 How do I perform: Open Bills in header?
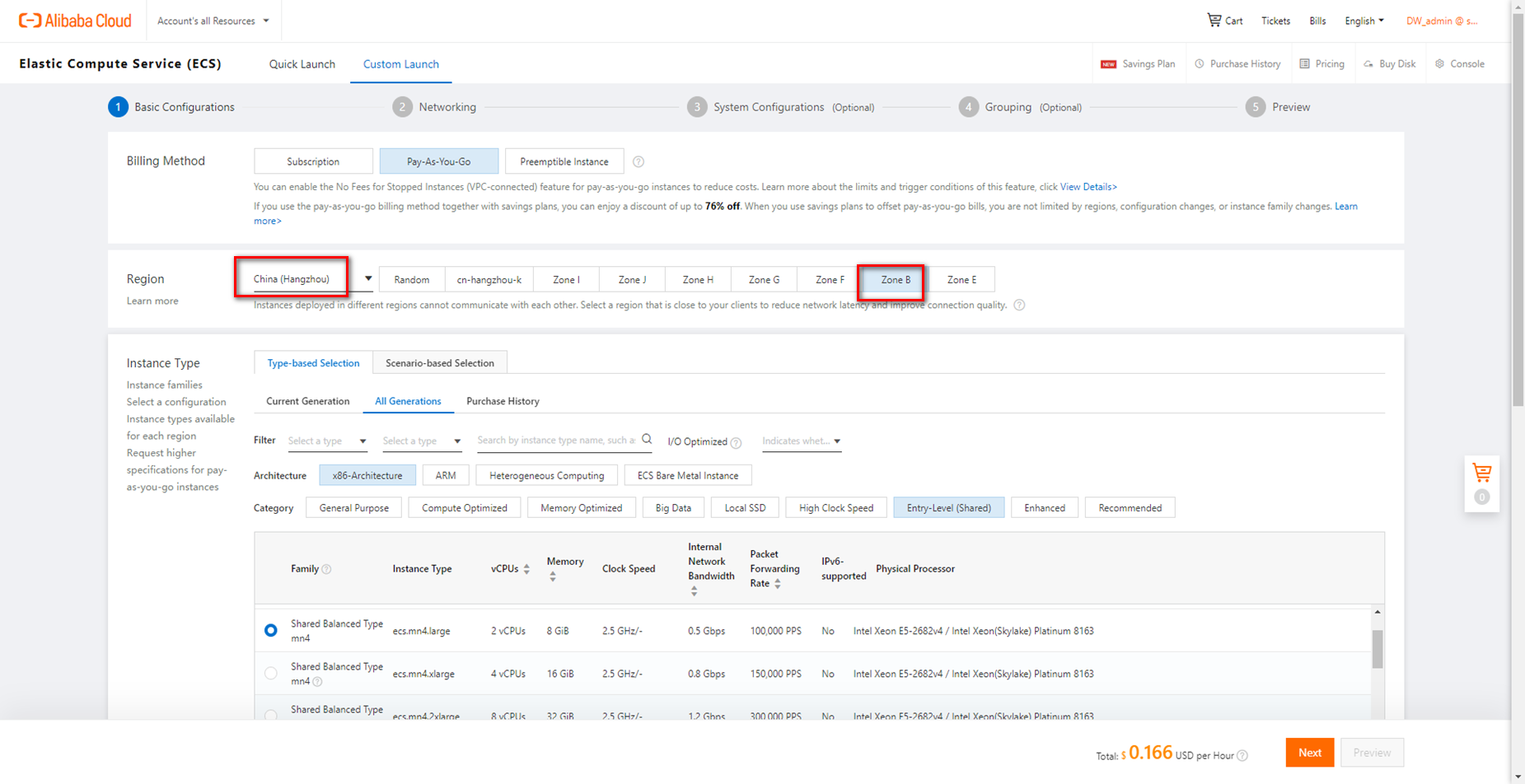(1317, 21)
